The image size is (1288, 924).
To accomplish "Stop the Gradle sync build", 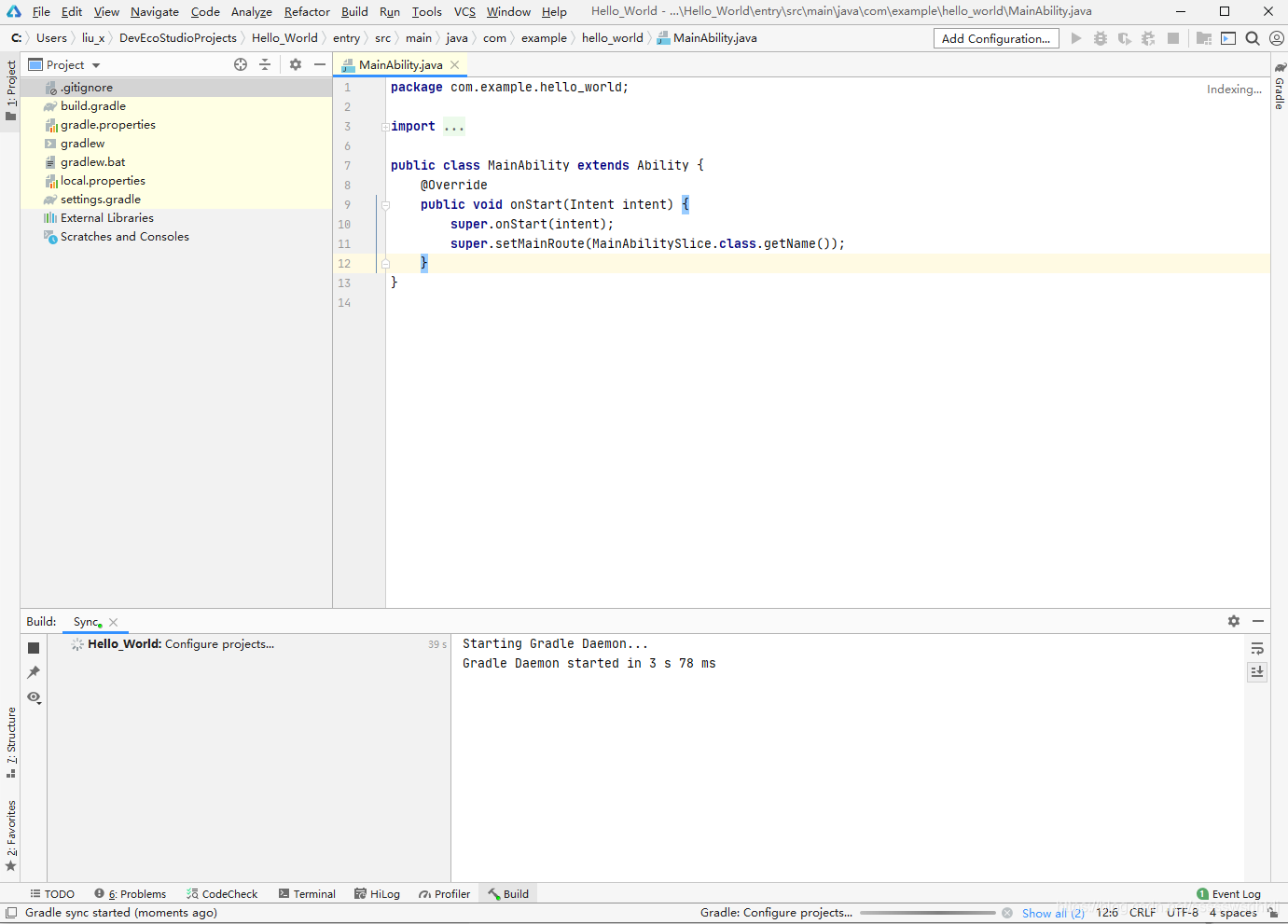I will [34, 648].
